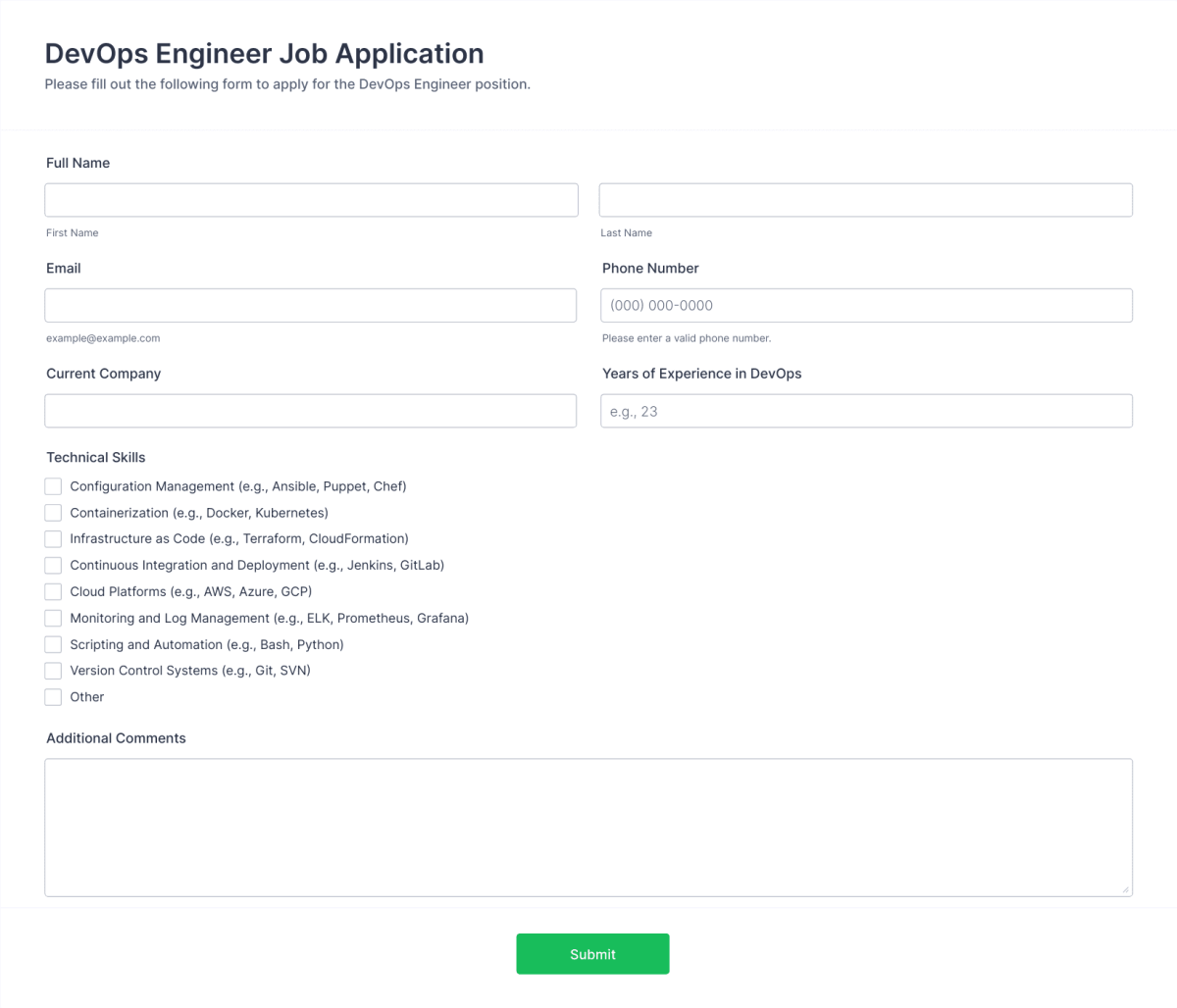The height and width of the screenshot is (1008, 1177).
Task: Click the Phone Number input field
Action: tap(866, 305)
